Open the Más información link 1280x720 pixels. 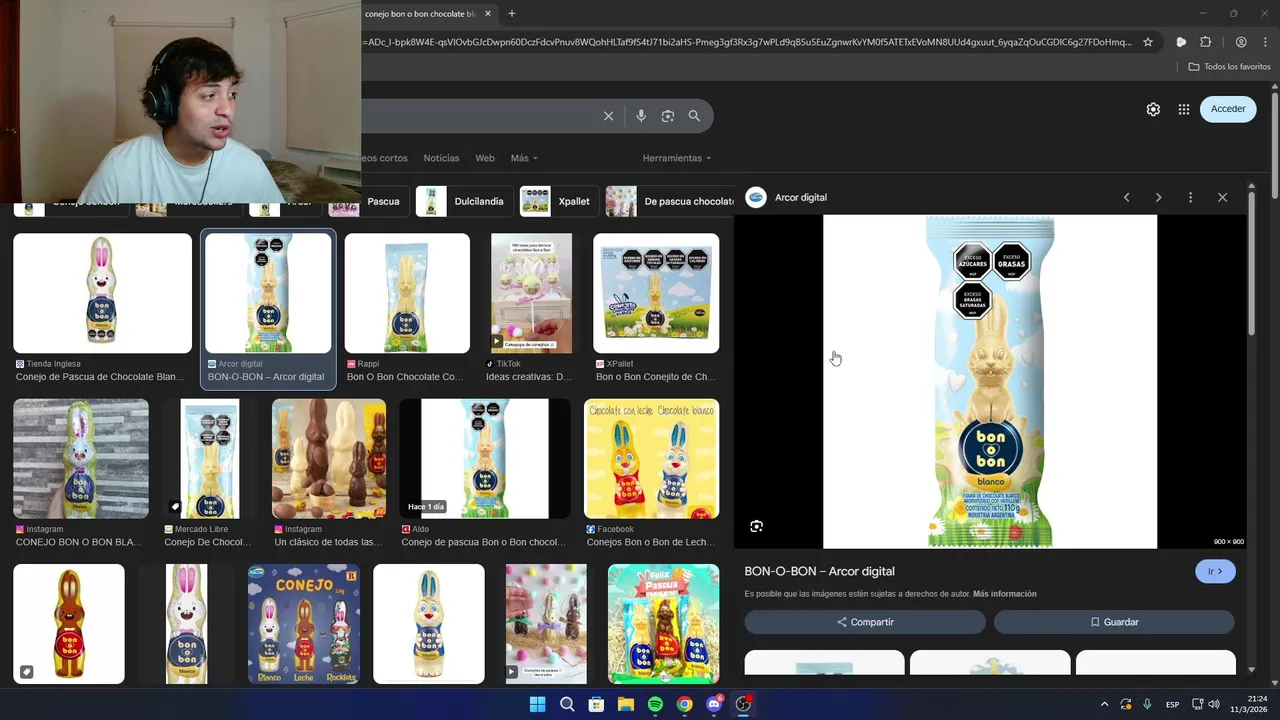[x=1004, y=594]
